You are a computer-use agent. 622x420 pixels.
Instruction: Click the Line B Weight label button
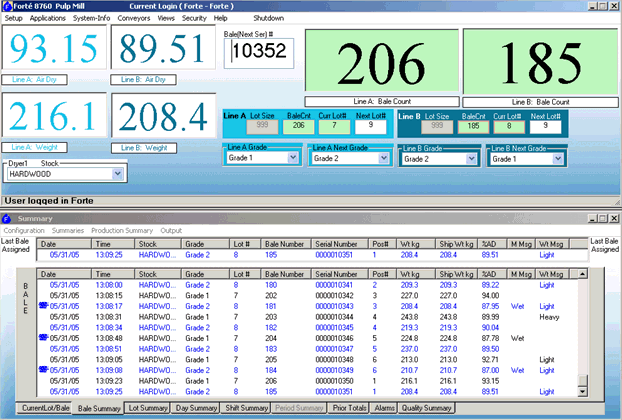coord(144,148)
